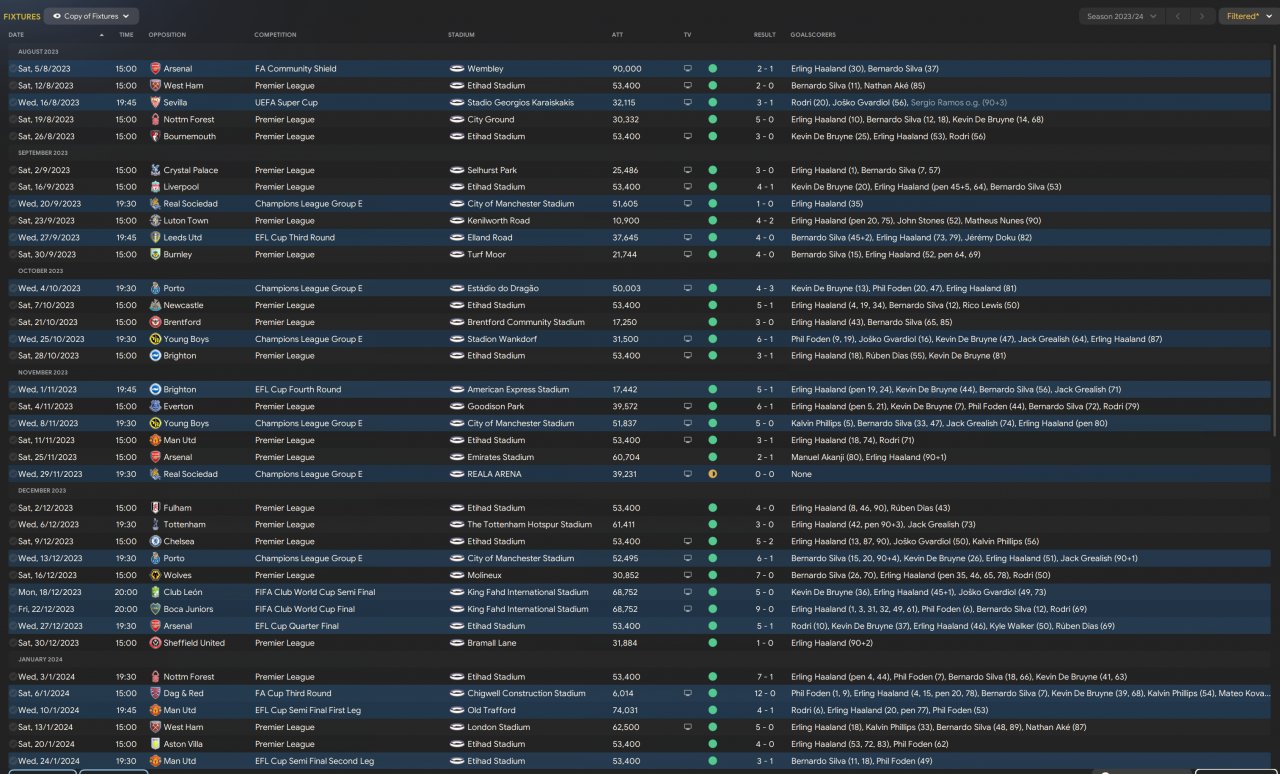The image size is (1280, 774).
Task: Tick the selection circle for Sat, 26/8/2023
Action: (x=13, y=136)
